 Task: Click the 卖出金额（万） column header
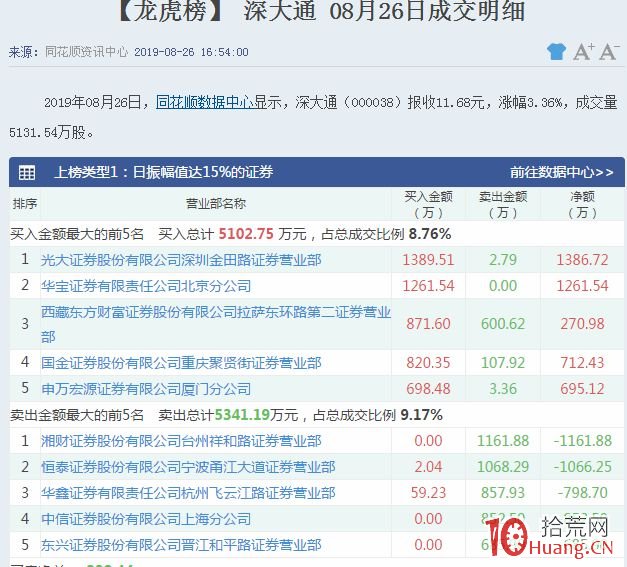tap(503, 204)
